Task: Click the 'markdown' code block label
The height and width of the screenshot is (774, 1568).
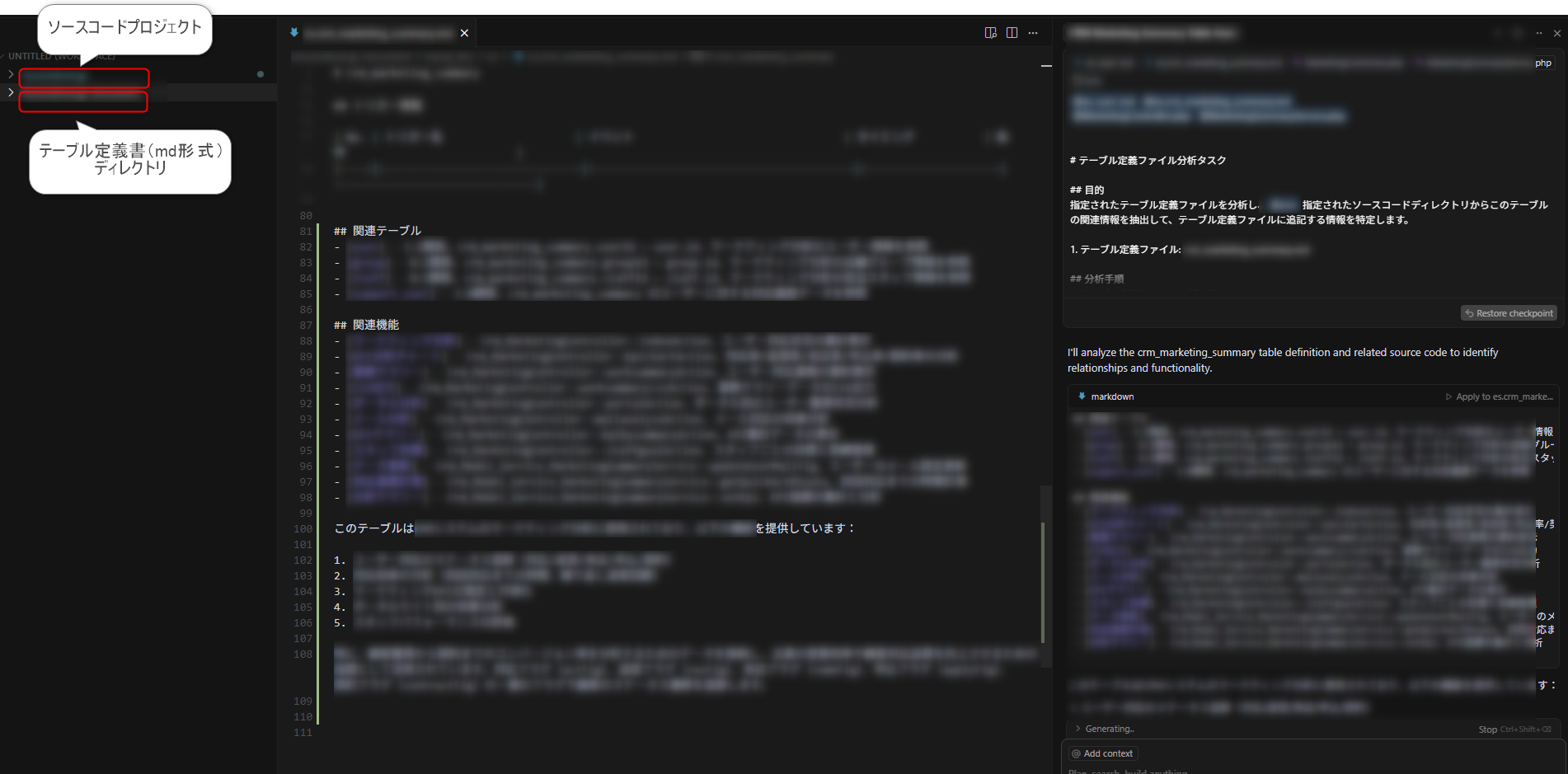Action: pos(1112,396)
